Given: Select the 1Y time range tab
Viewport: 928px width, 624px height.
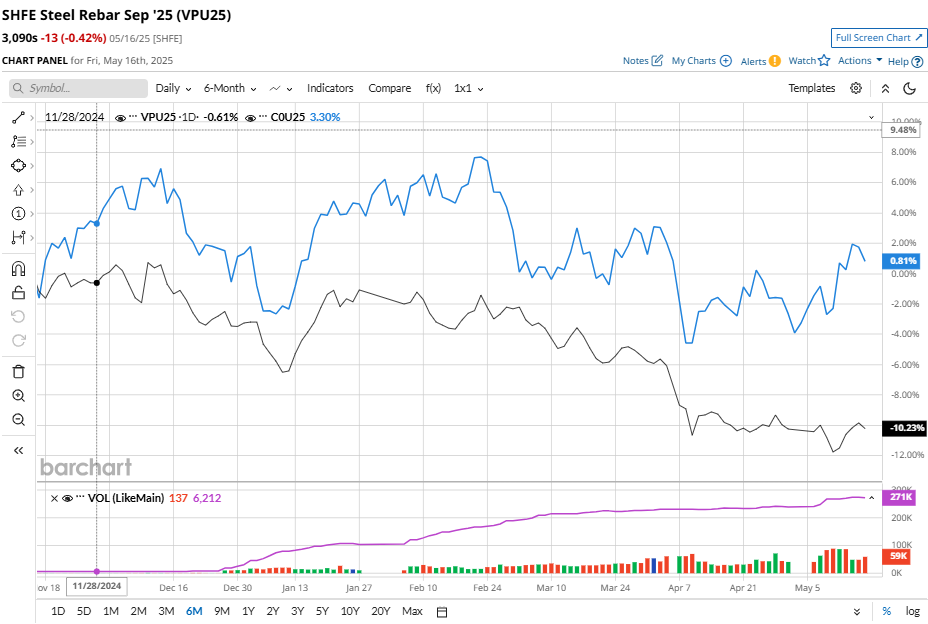Looking at the screenshot, I should pos(247,611).
